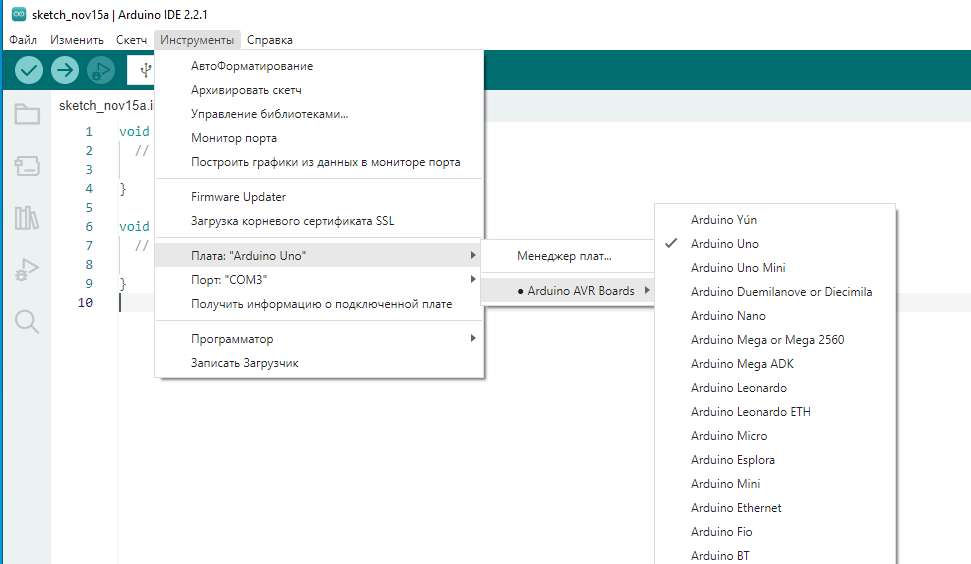The width and height of the screenshot is (971, 564).
Task: Expand the Плата: "Arduino Uno" submenu
Action: (x=319, y=255)
